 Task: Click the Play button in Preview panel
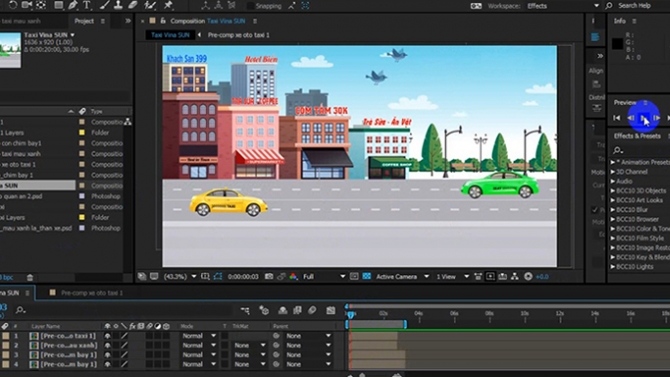[644, 118]
